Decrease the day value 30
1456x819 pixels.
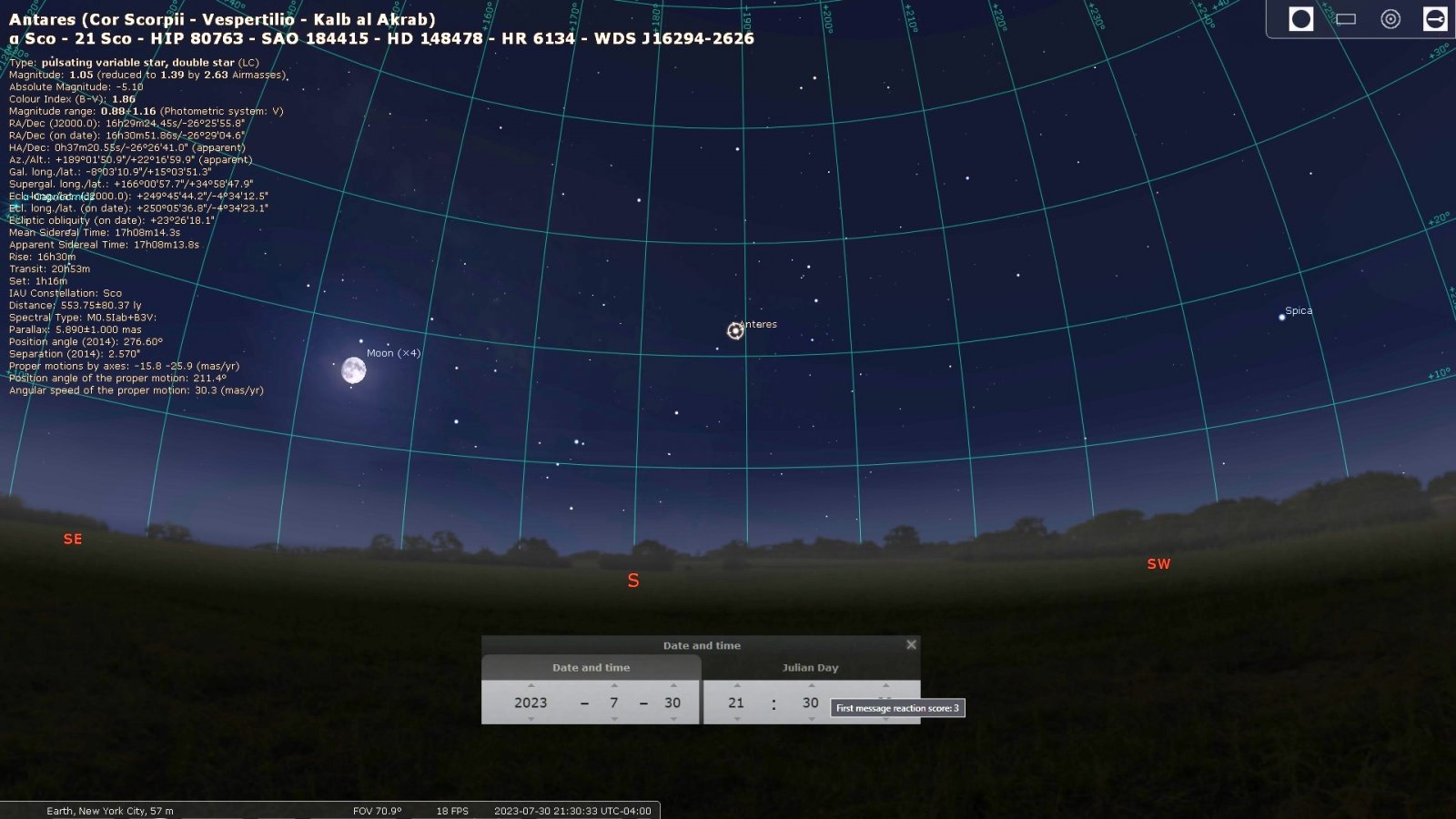672,719
